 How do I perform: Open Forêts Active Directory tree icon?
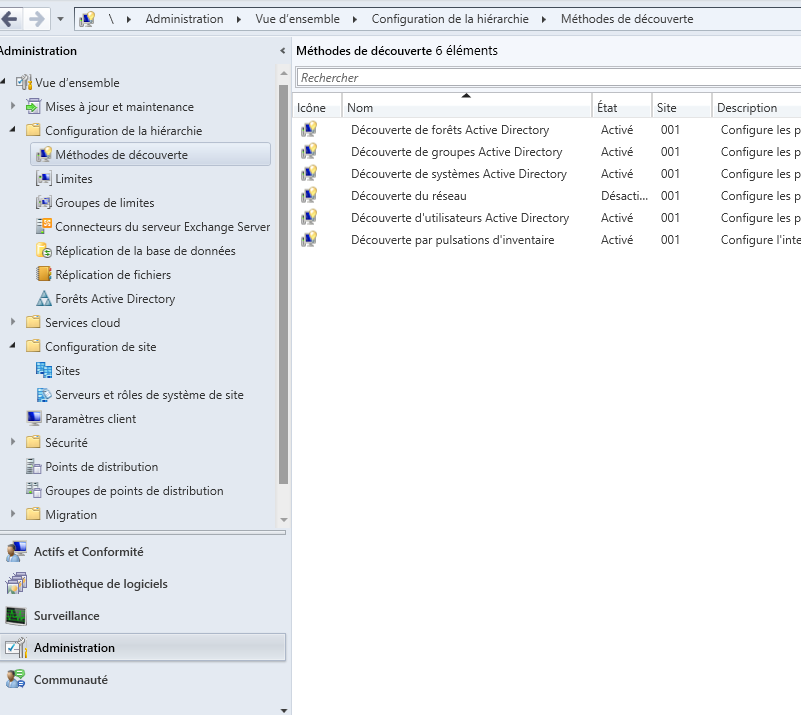coord(44,299)
